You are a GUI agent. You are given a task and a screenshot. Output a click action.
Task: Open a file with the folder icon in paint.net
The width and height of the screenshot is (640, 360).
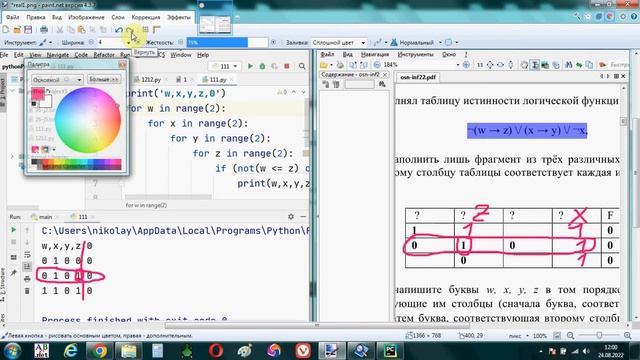point(17,29)
